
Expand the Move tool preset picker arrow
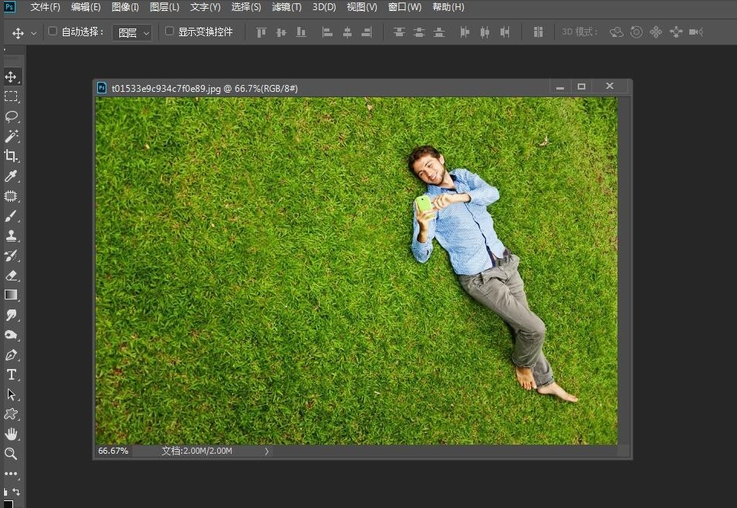point(34,33)
